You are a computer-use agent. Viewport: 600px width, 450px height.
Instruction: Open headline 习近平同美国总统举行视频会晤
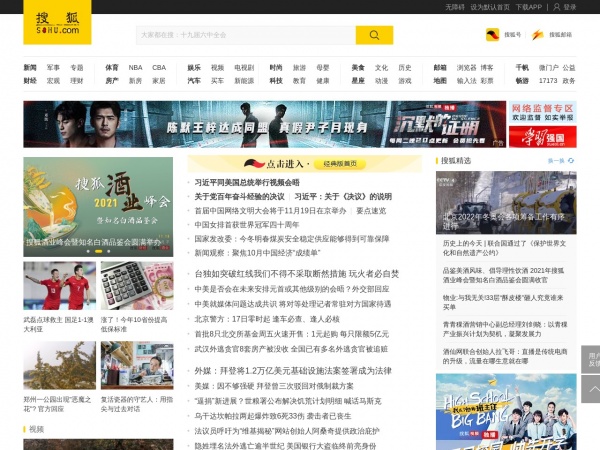247,183
